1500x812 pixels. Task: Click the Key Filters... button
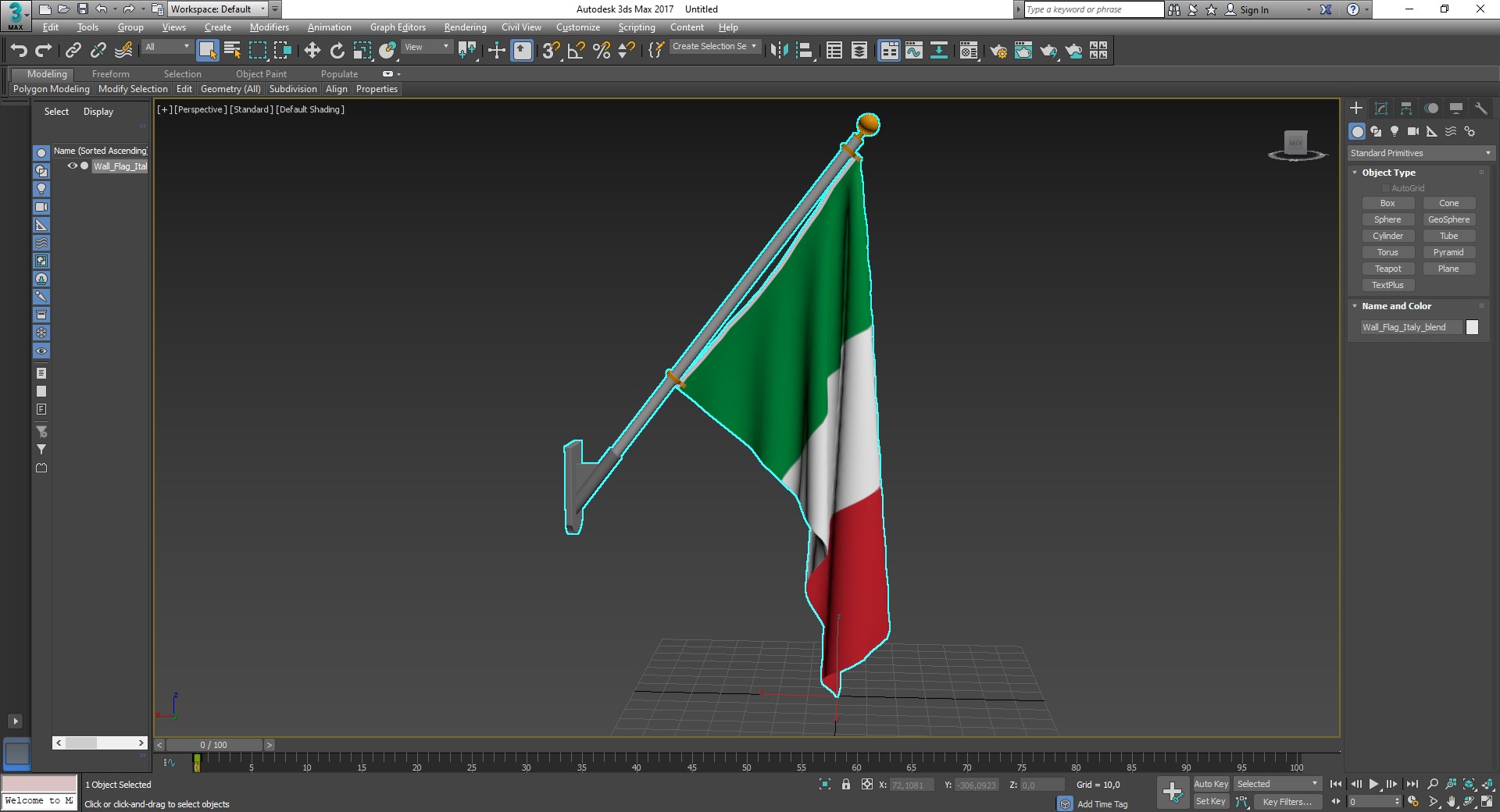coord(1287,802)
